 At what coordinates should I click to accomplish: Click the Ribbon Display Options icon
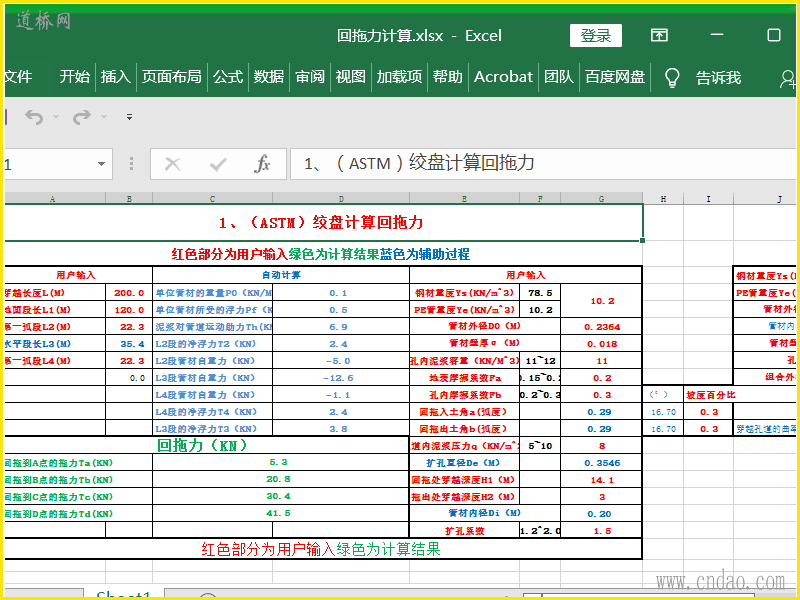coord(659,35)
